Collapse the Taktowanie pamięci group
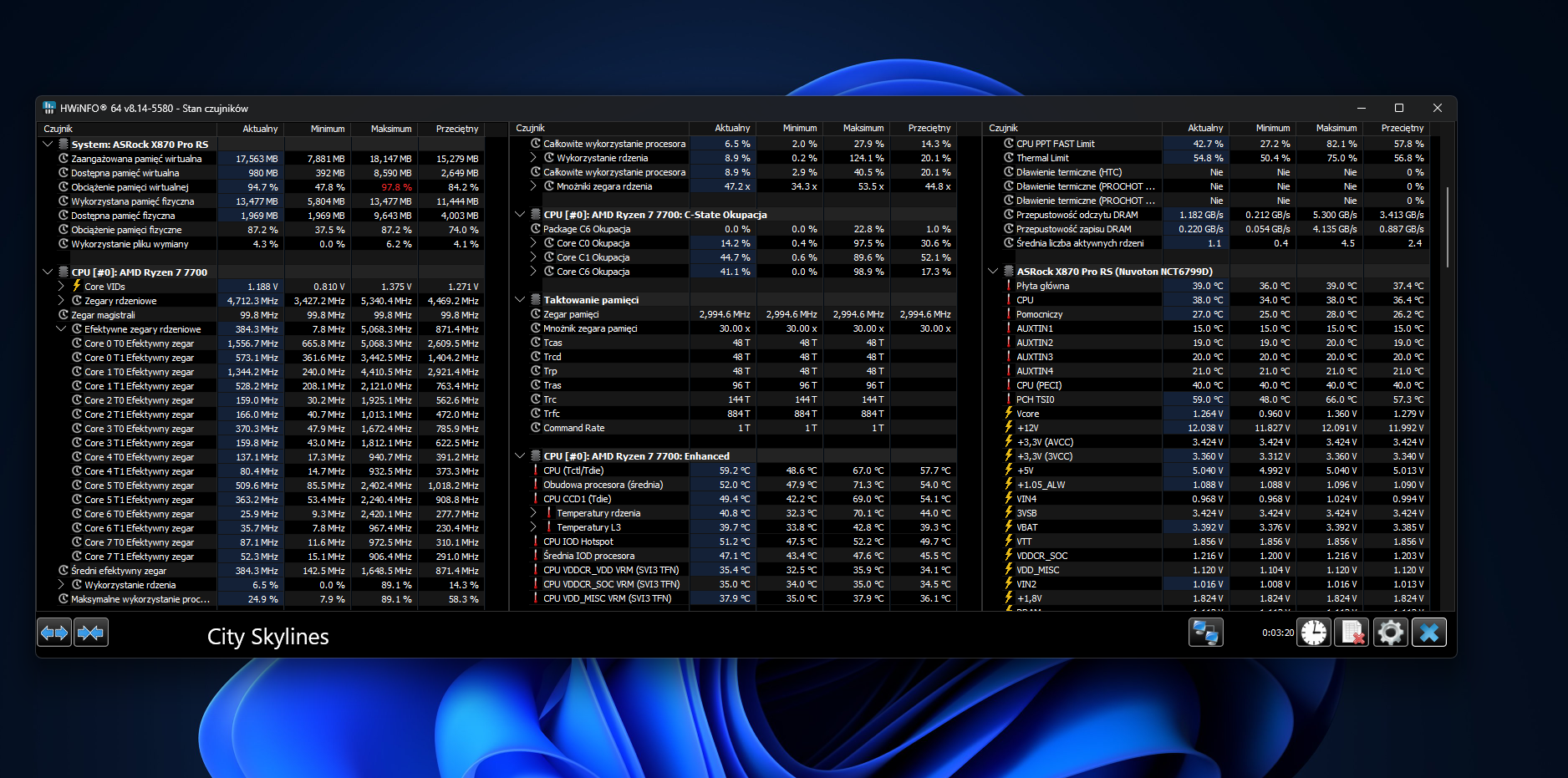 click(520, 299)
